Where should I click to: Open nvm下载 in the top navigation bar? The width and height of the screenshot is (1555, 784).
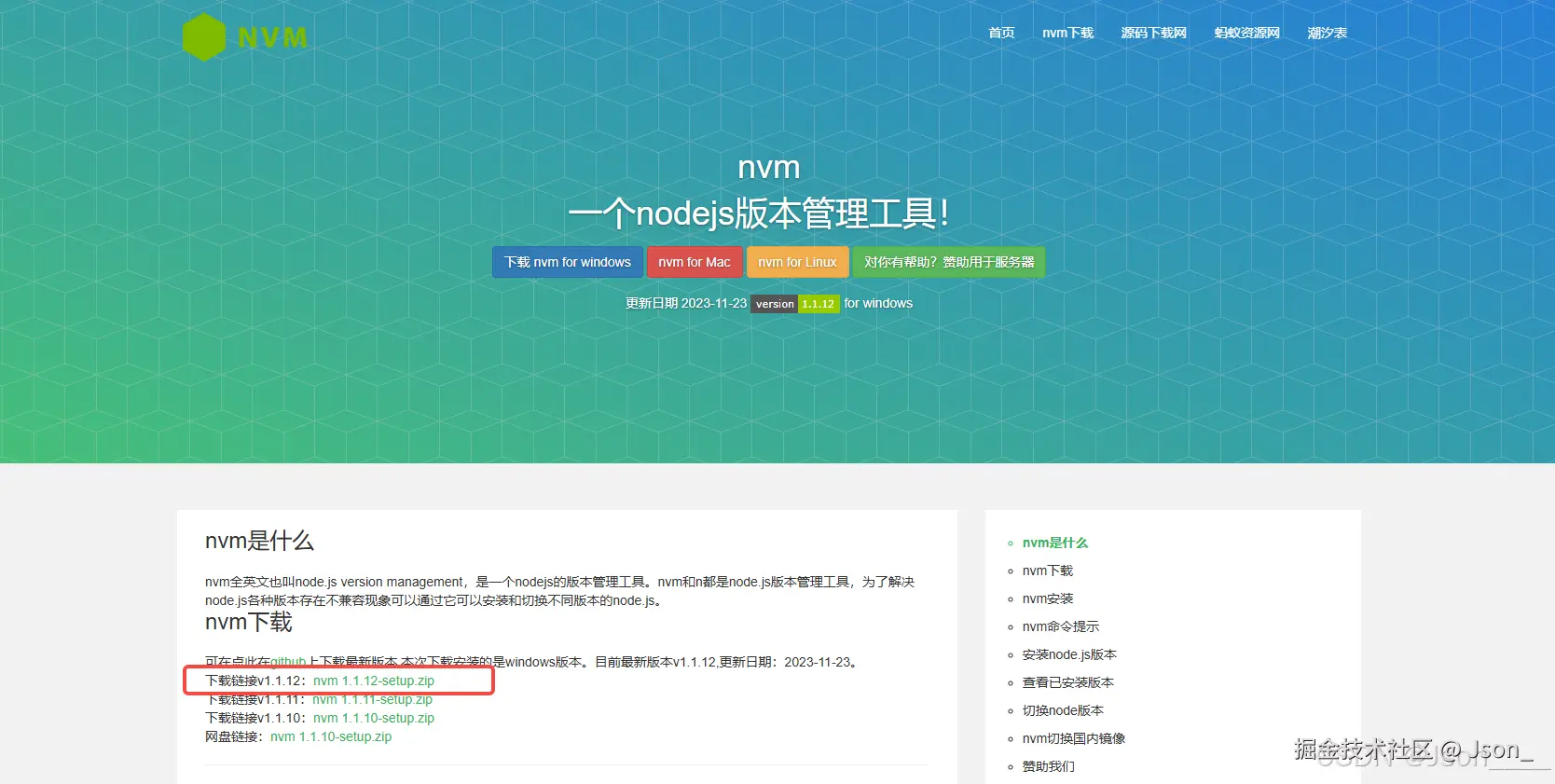[x=1067, y=33]
